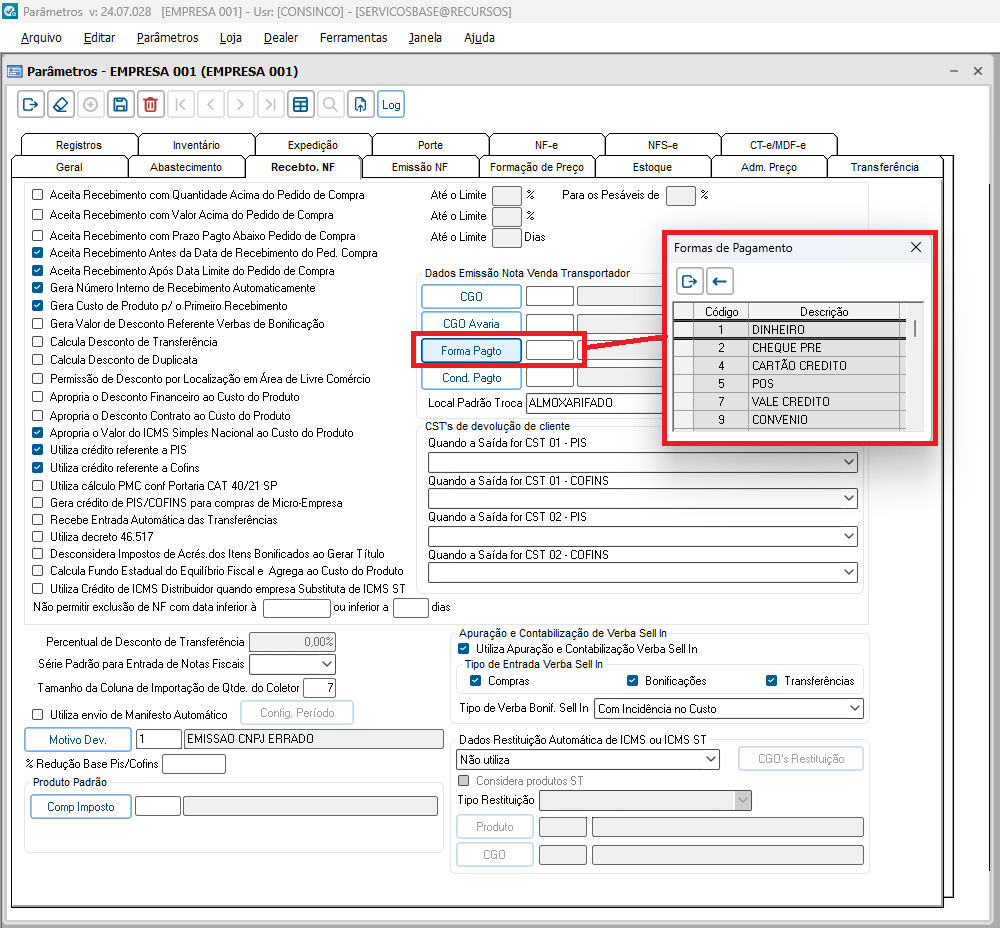1000x928 pixels.
Task: Open the table grid view icon
Action: (300, 105)
